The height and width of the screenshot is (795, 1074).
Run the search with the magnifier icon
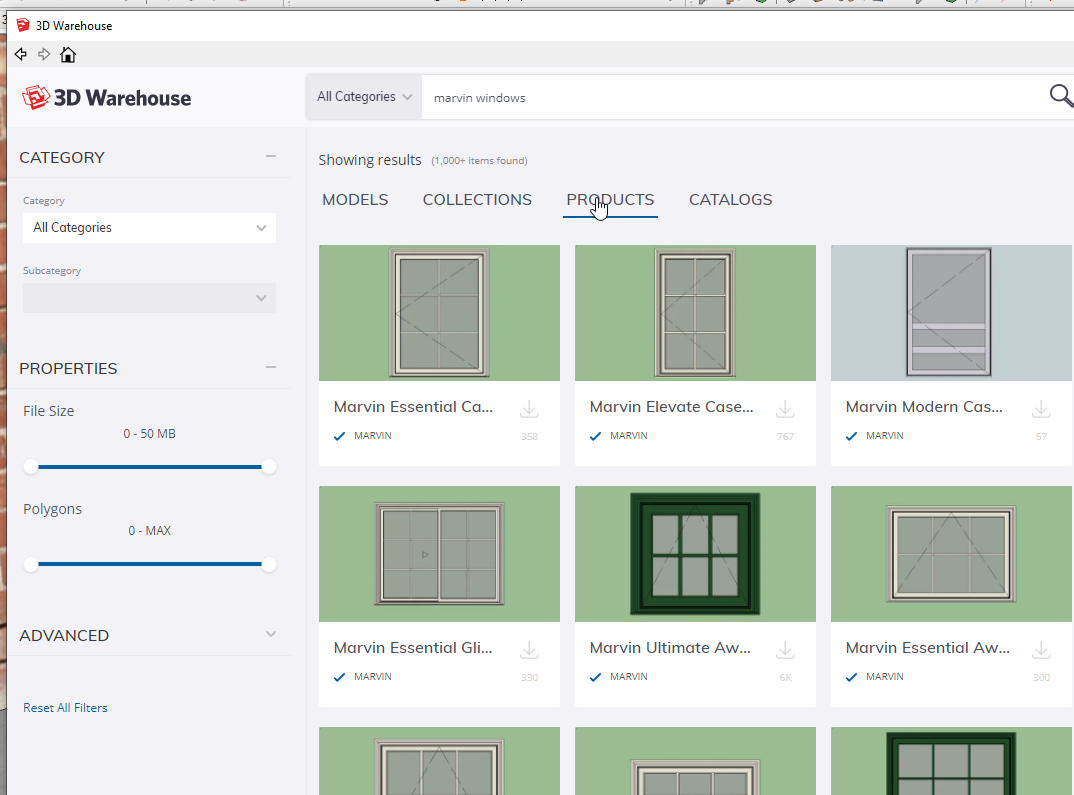point(1061,96)
